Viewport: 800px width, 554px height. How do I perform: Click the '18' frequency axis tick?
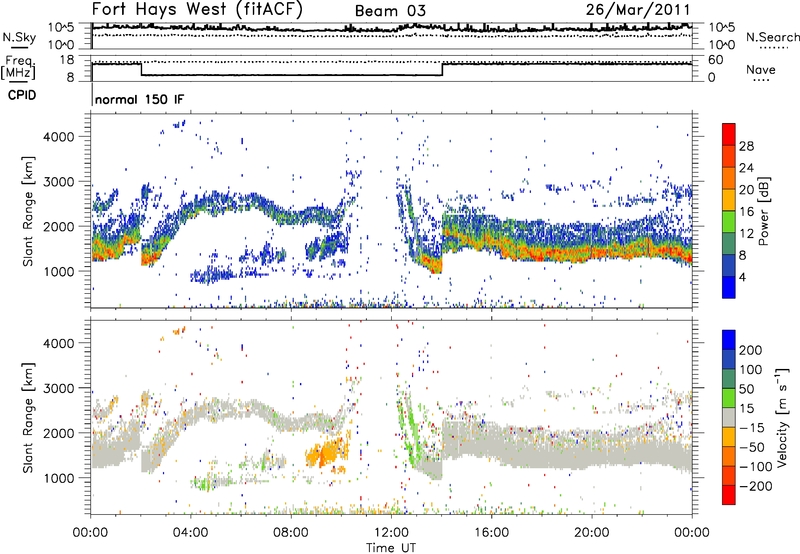(x=66, y=60)
